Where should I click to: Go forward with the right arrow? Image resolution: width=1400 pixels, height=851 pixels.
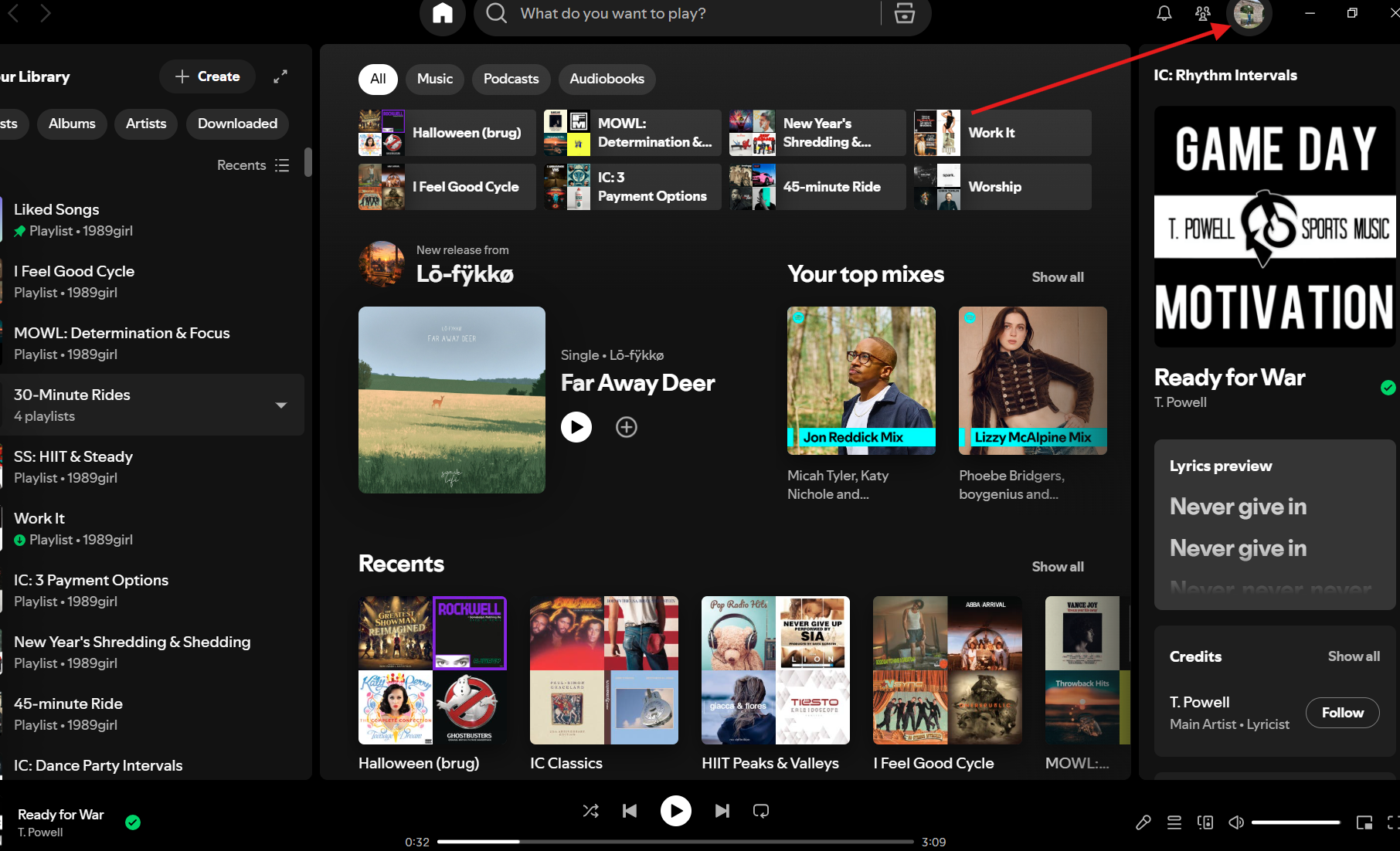coord(45,13)
